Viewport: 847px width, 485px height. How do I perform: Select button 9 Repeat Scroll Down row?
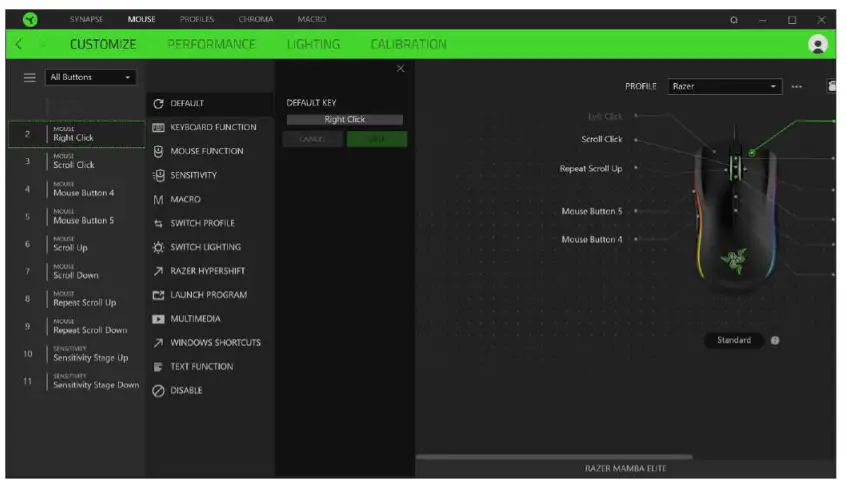click(76, 327)
